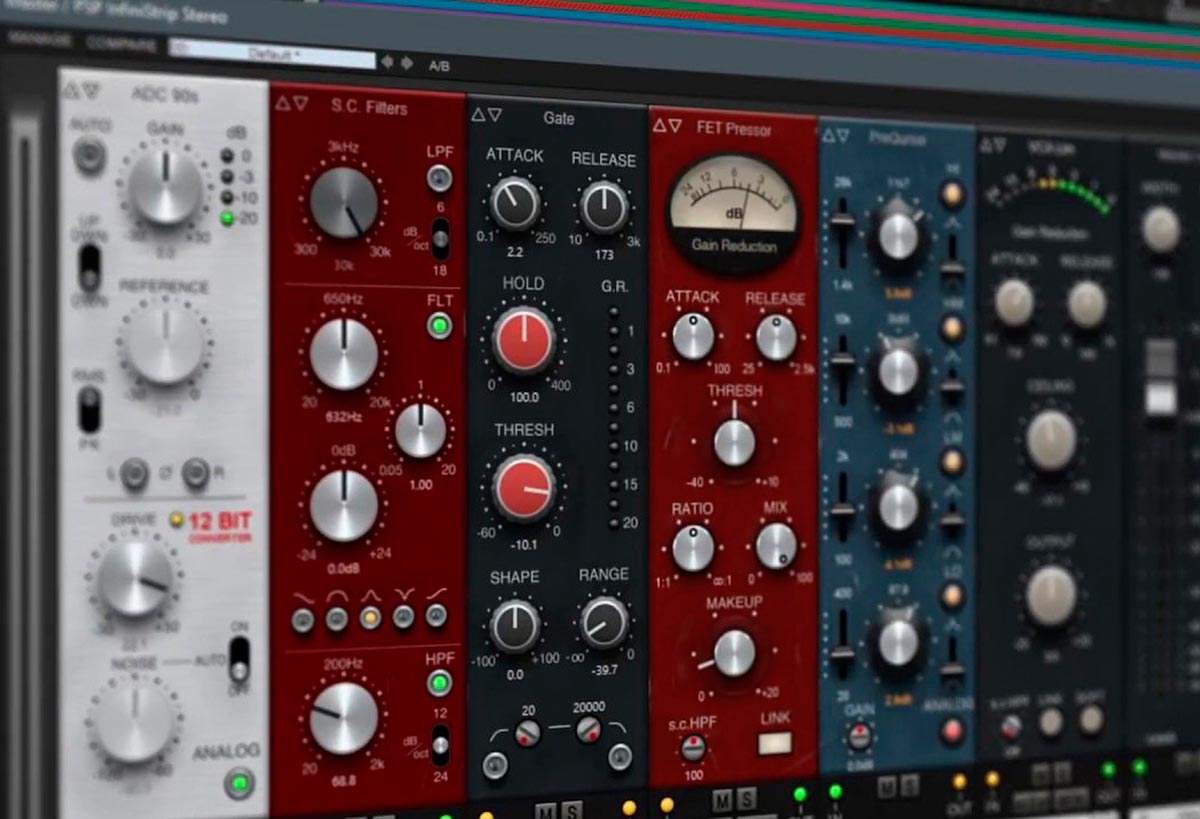Click the S.C. Filters module up triangle
The width and height of the screenshot is (1200, 819).
click(x=282, y=102)
